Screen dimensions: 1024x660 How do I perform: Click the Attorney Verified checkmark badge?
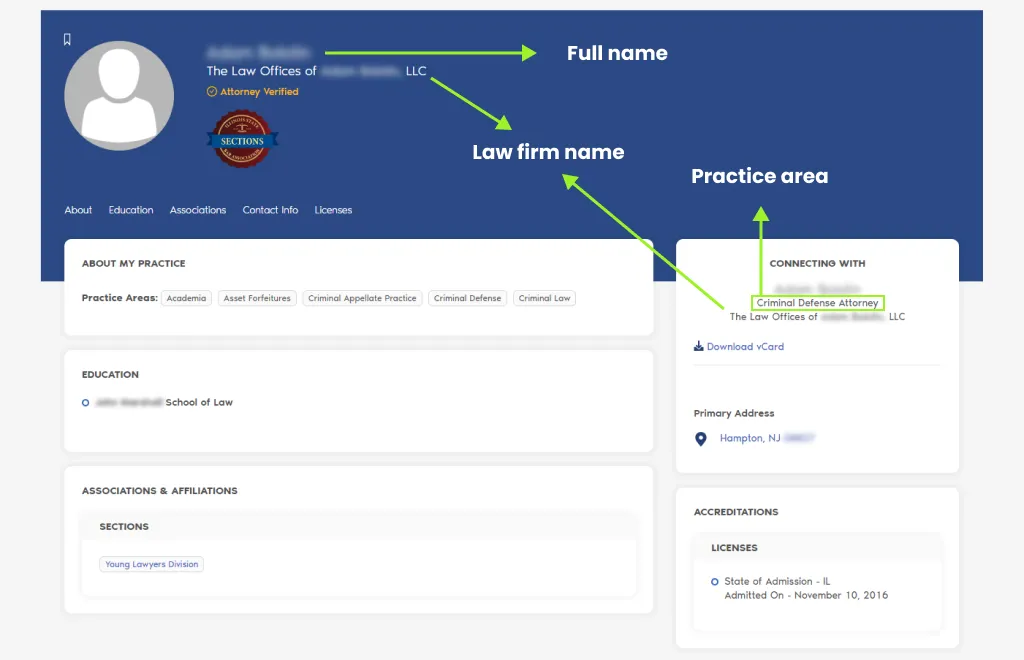(x=210, y=91)
